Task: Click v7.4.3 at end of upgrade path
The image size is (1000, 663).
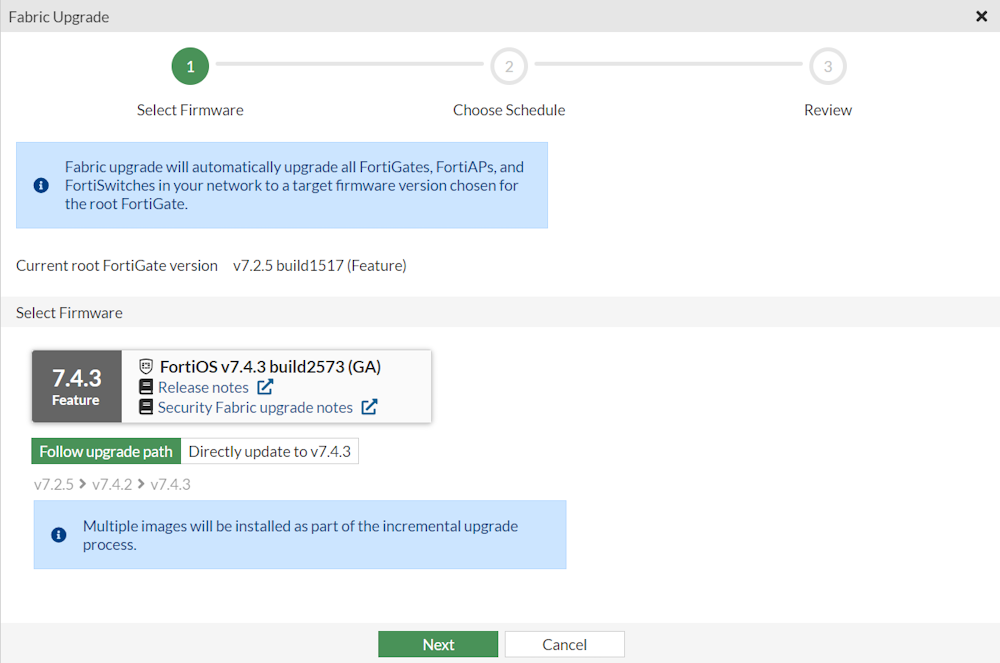Action: 170,484
